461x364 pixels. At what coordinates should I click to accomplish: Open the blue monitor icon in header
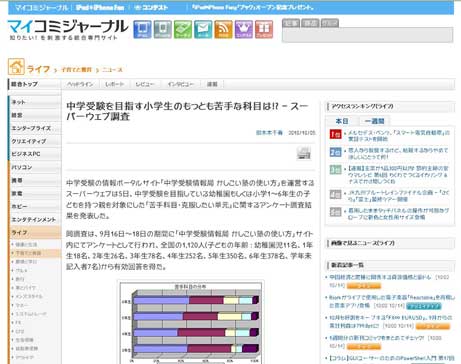[x=142, y=29]
